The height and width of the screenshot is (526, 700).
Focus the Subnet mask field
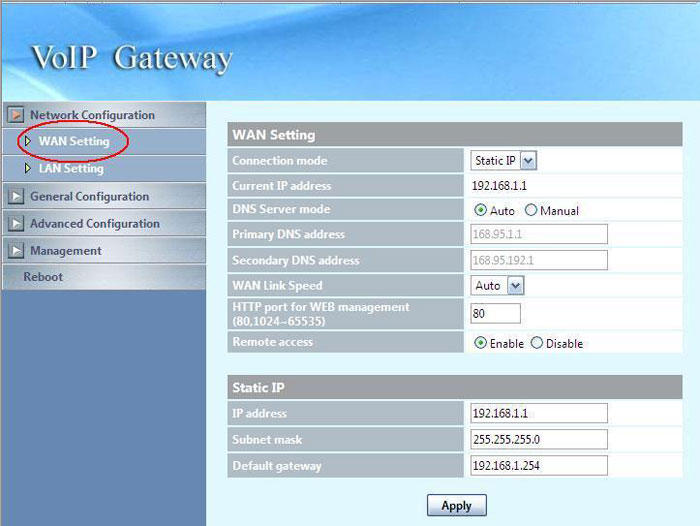[539, 440]
